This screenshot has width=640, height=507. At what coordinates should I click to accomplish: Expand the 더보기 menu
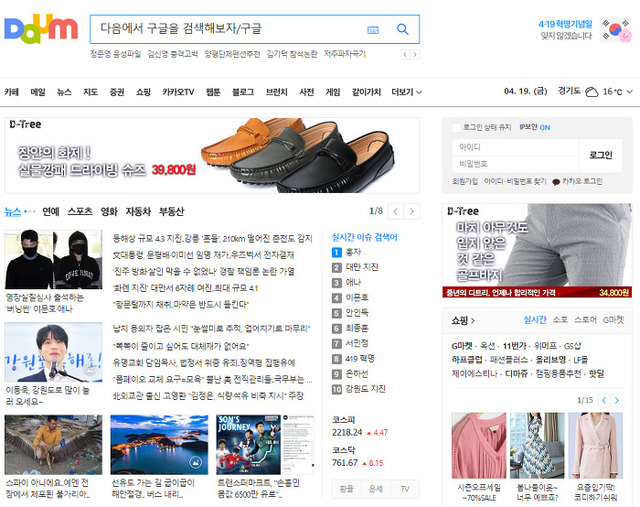[x=405, y=92]
